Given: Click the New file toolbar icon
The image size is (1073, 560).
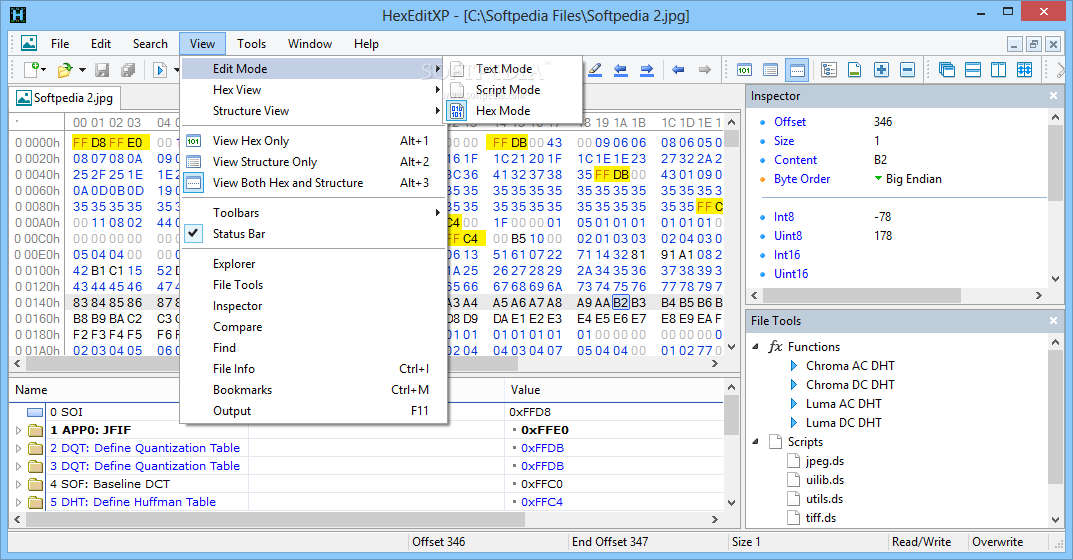Looking at the screenshot, I should 32,69.
